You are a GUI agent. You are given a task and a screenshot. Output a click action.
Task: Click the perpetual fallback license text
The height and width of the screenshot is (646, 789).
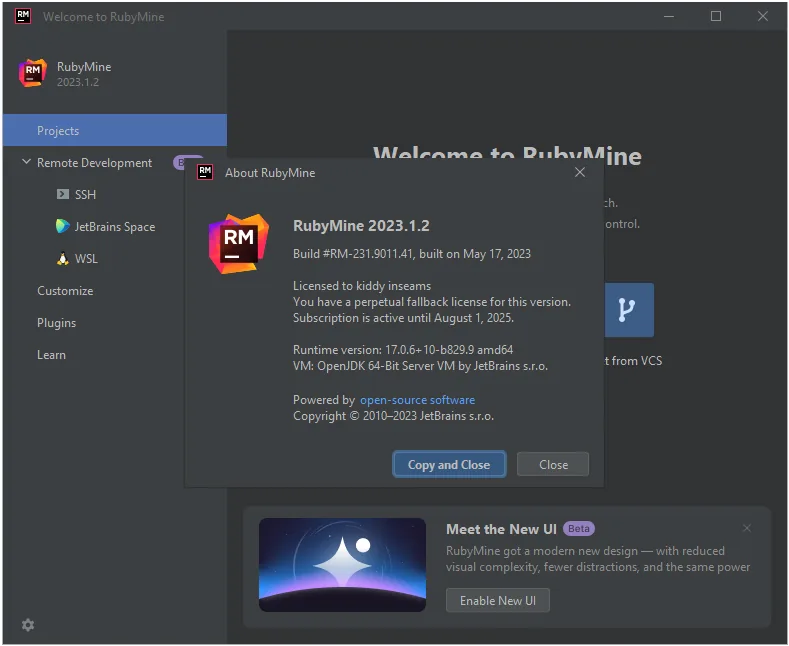click(432, 302)
